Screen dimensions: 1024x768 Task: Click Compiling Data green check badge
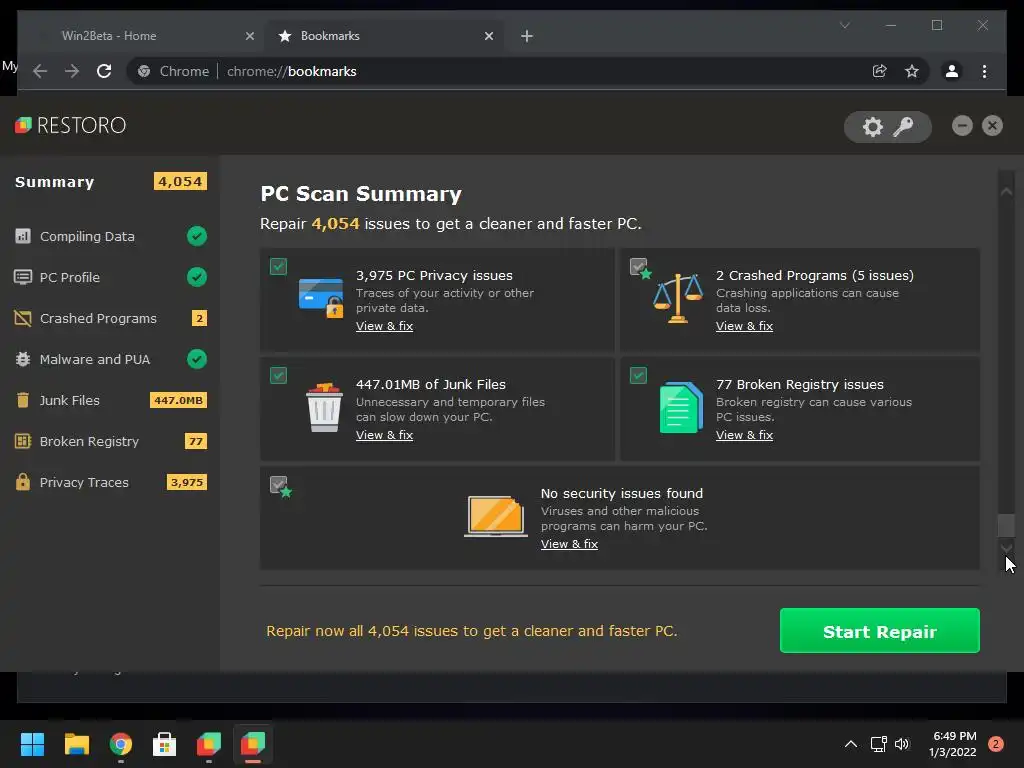coord(197,236)
